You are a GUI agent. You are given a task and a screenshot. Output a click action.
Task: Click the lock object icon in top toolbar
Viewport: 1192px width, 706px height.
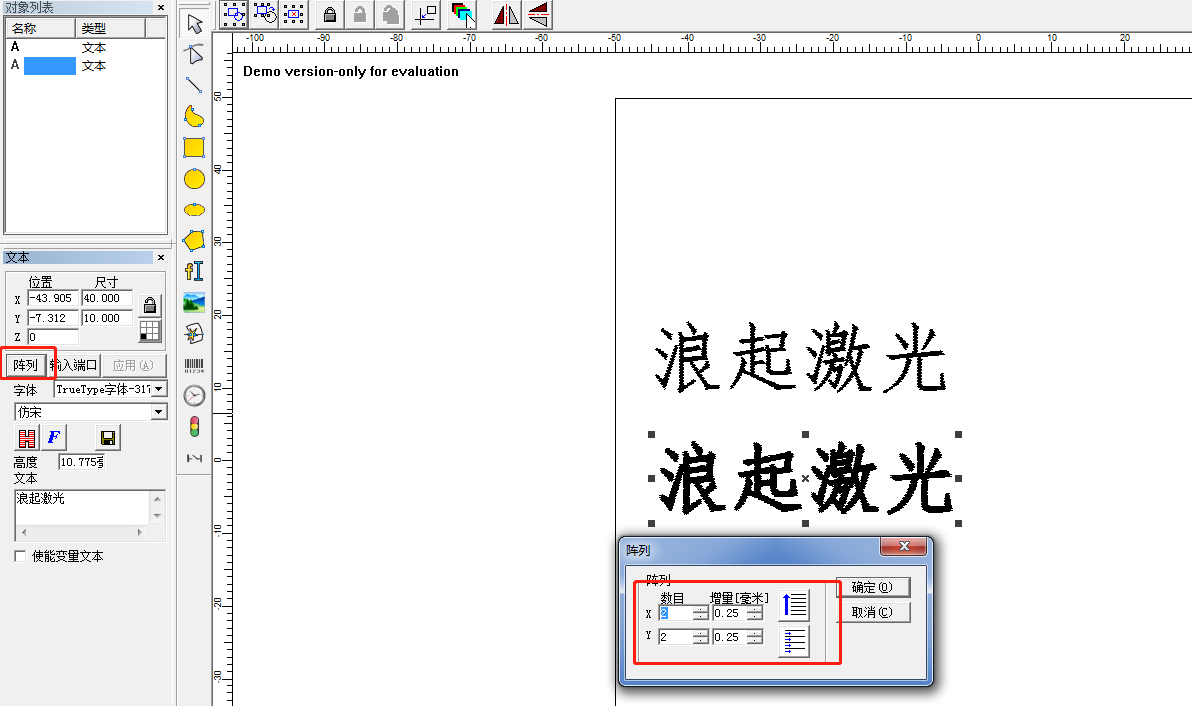click(x=329, y=14)
